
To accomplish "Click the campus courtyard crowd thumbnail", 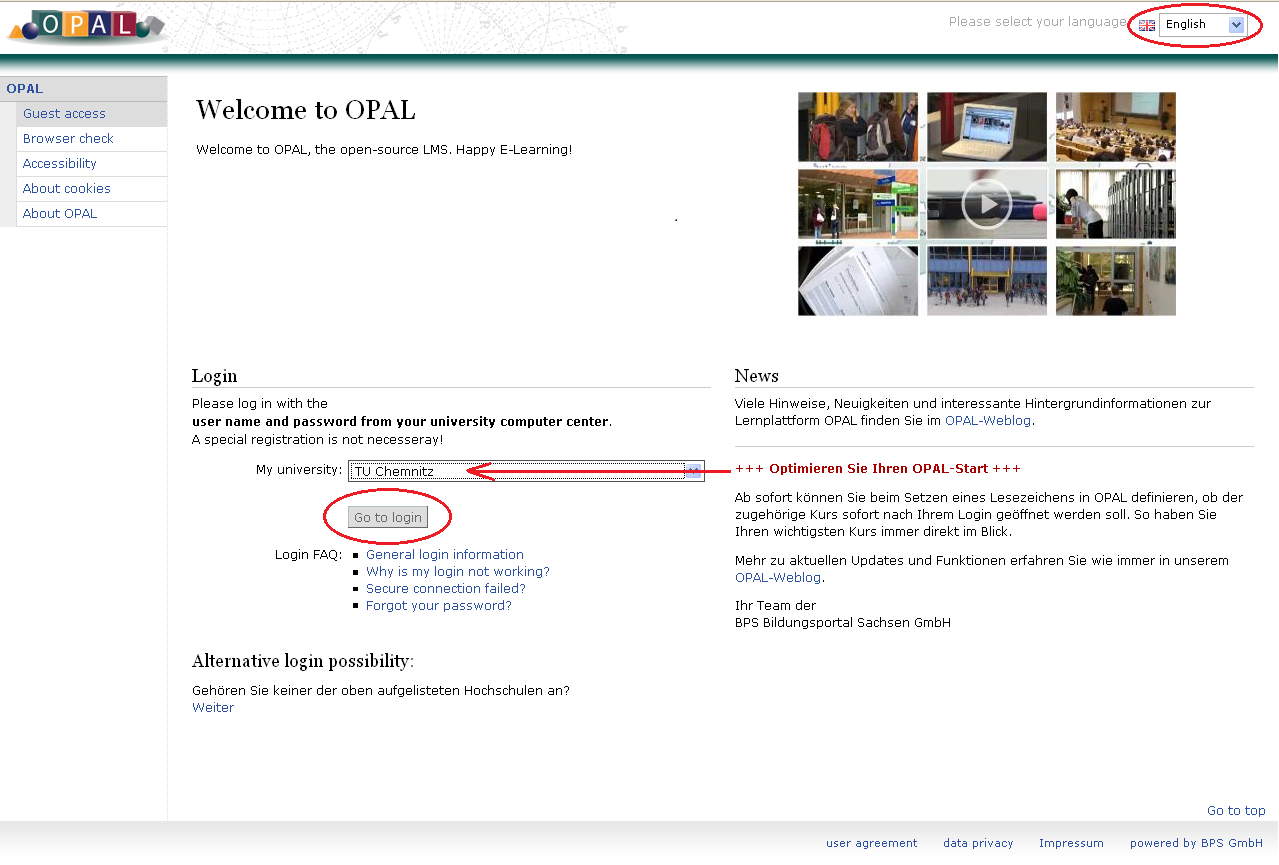I will (987, 281).
